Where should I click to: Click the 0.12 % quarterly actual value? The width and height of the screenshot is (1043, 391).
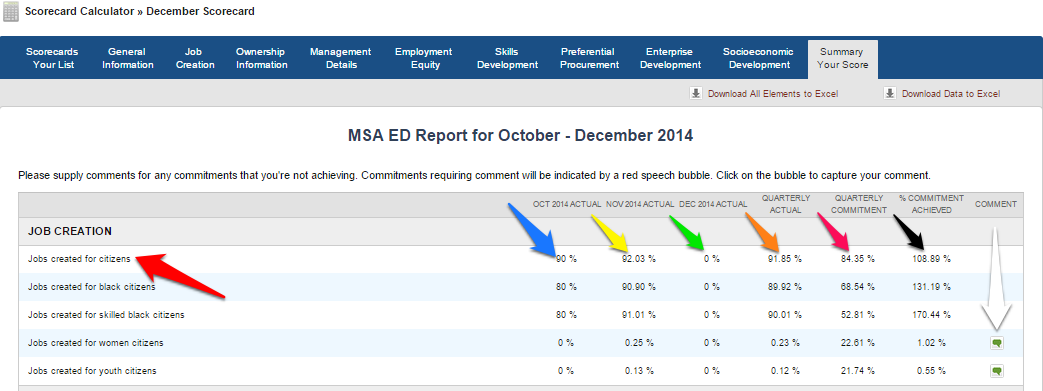click(786, 370)
